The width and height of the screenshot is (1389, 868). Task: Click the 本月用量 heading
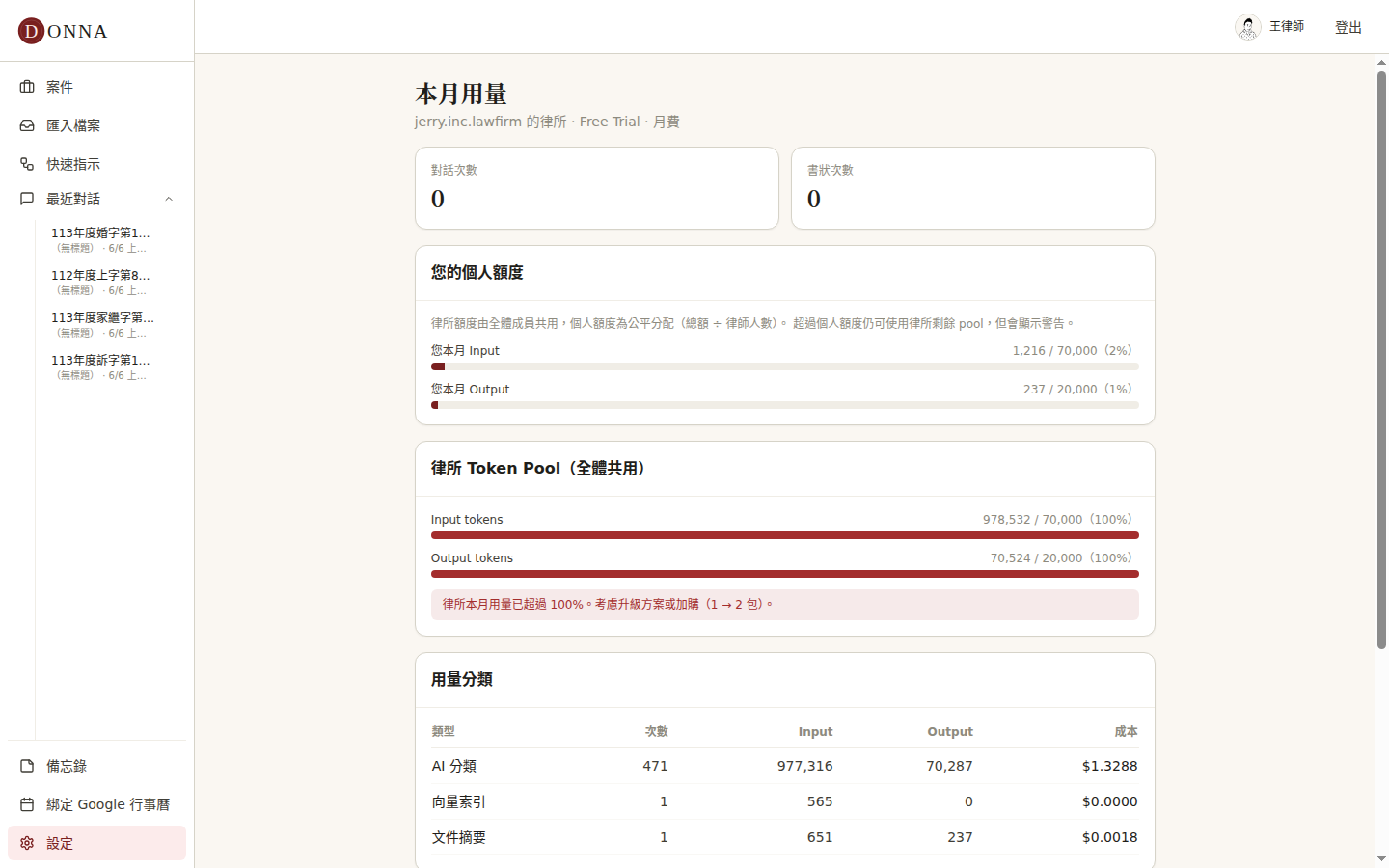pos(461,94)
